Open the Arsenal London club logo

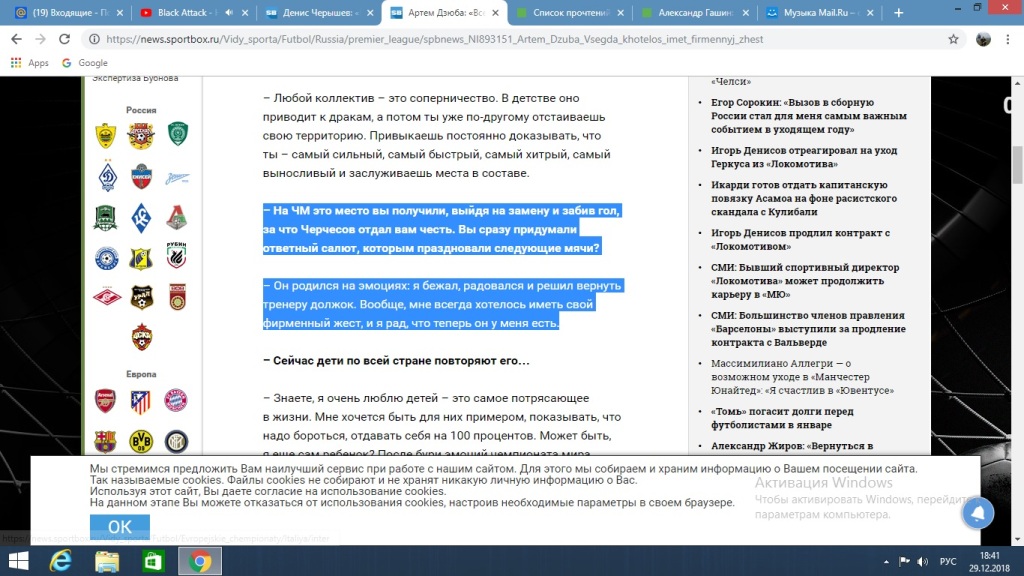coord(105,401)
